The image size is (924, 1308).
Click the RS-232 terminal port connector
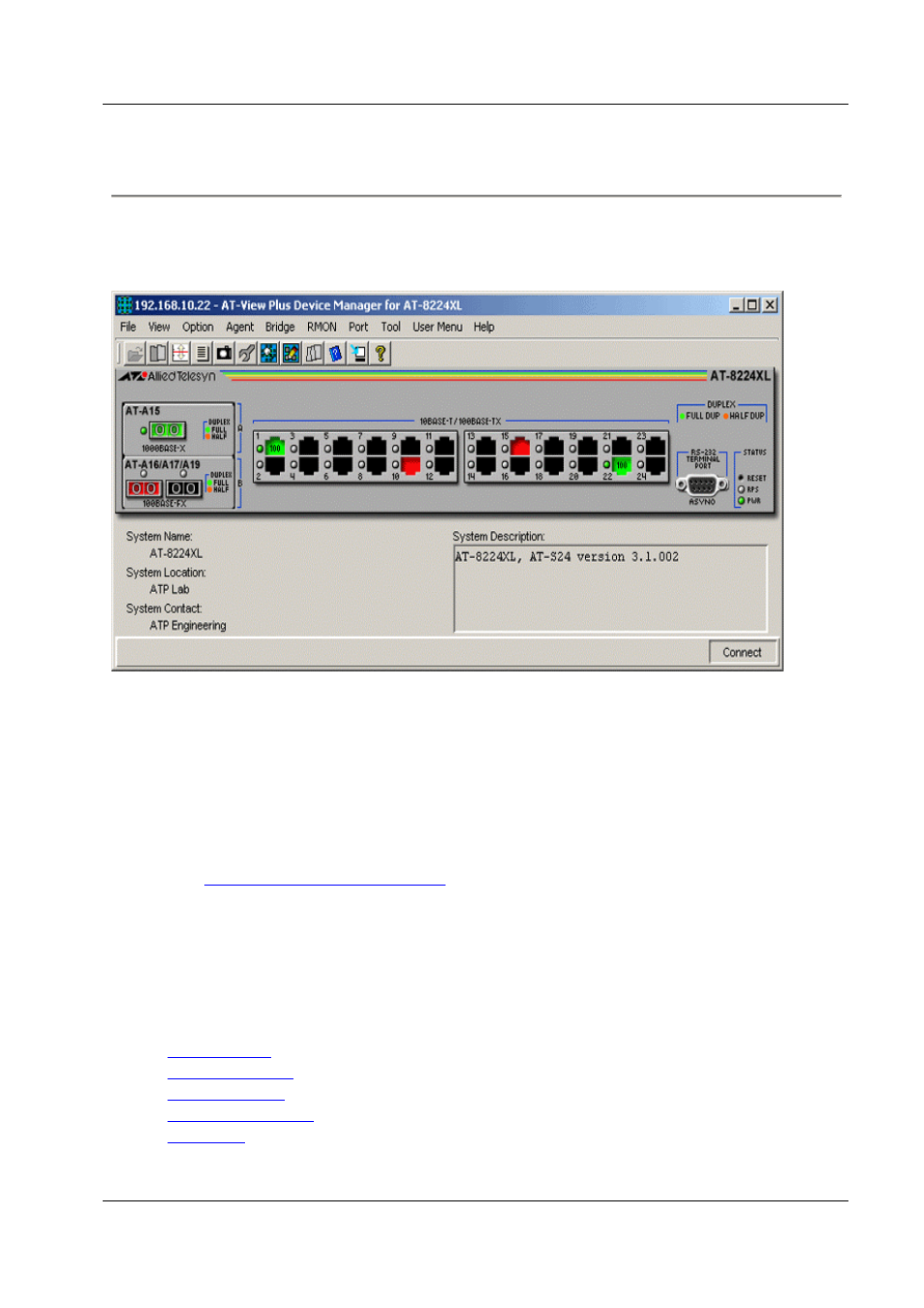click(x=702, y=485)
